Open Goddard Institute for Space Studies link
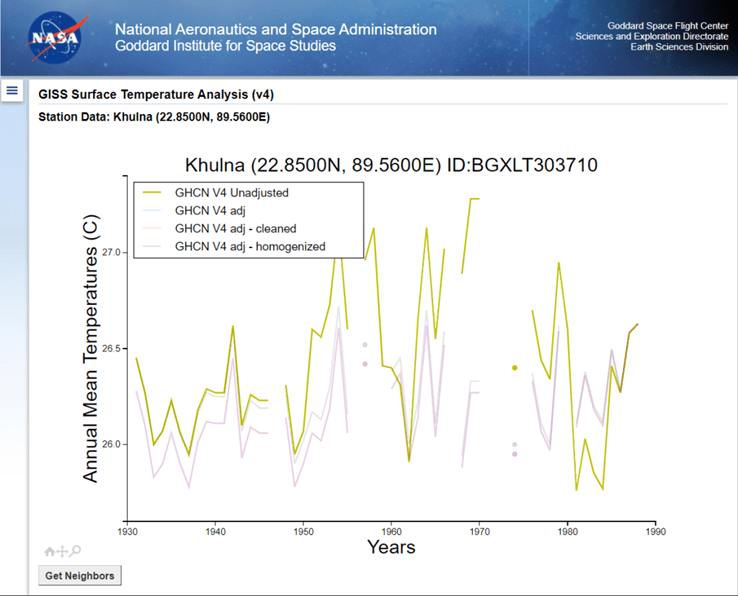Viewport: 738px width, 596px height. click(x=225, y=46)
